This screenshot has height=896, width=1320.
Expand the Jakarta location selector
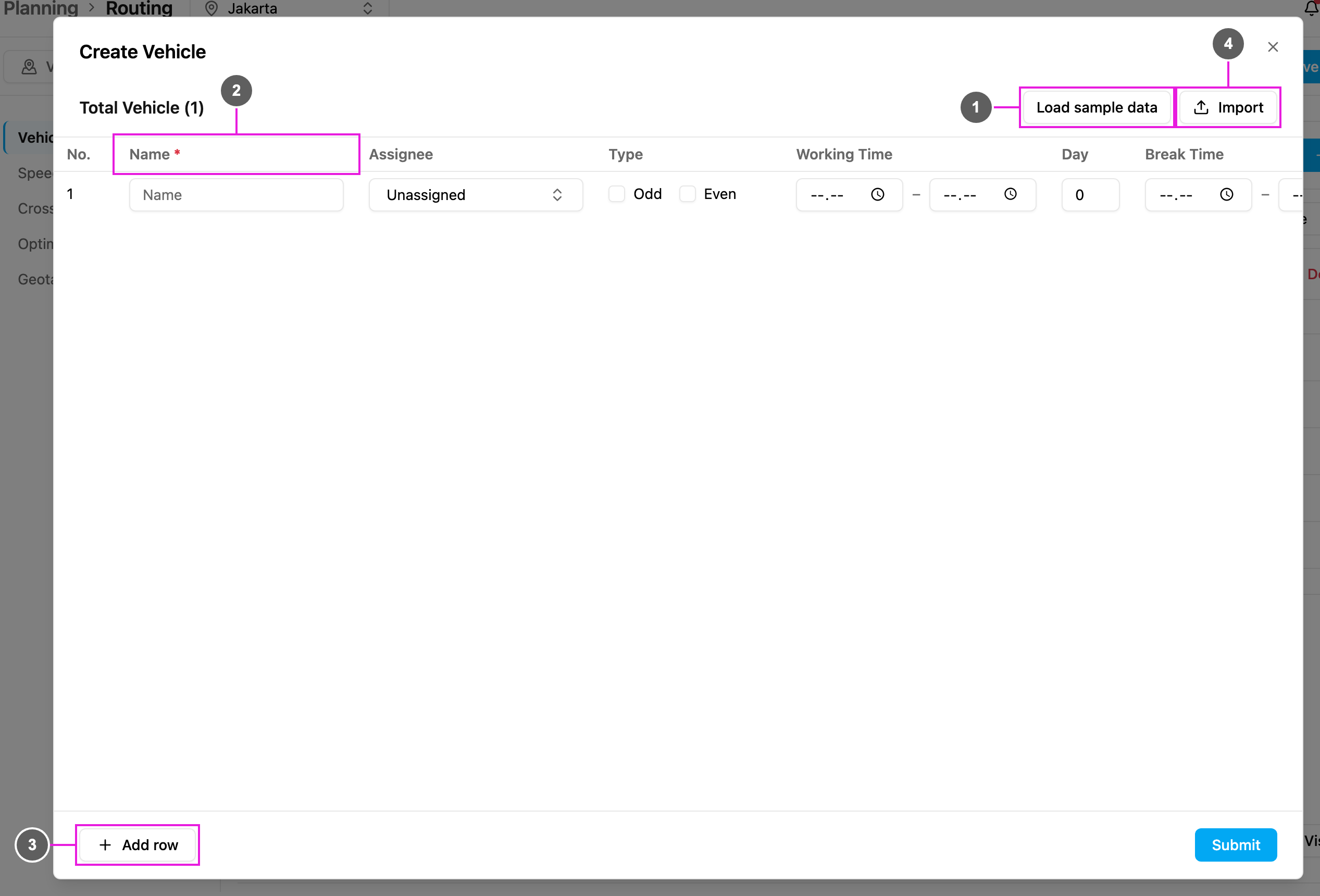coord(367,8)
